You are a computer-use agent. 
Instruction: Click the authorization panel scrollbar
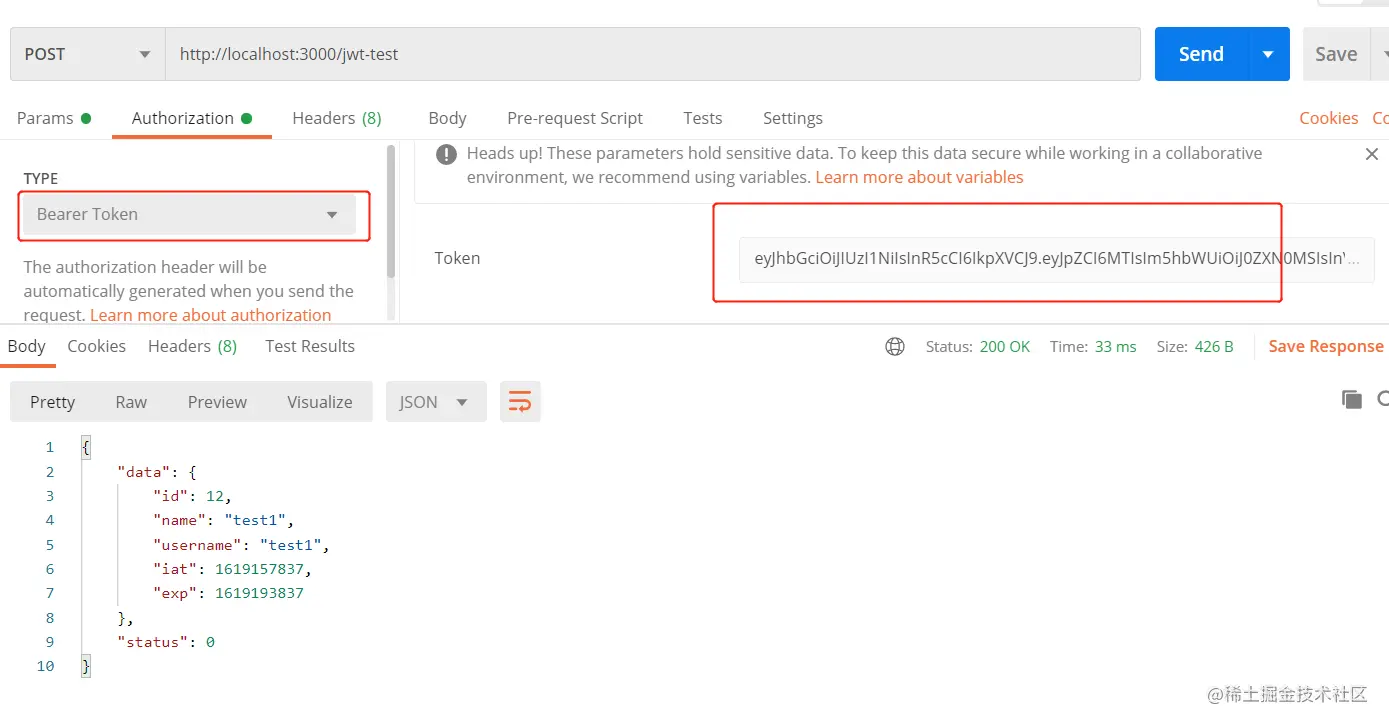coord(391,212)
